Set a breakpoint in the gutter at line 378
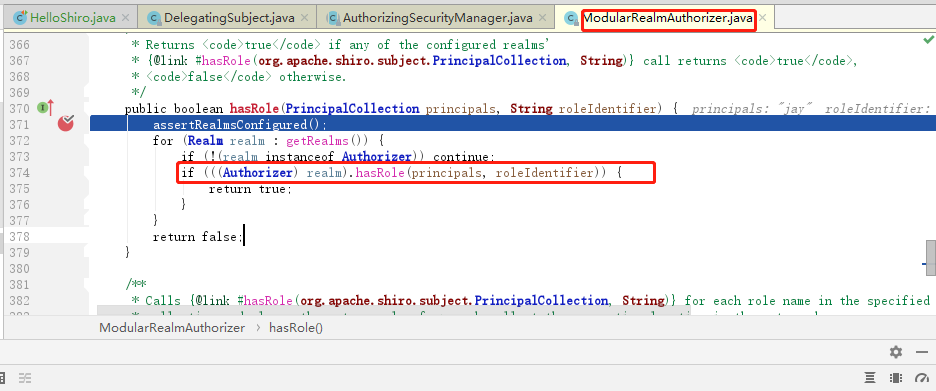936x391 pixels. (66, 236)
